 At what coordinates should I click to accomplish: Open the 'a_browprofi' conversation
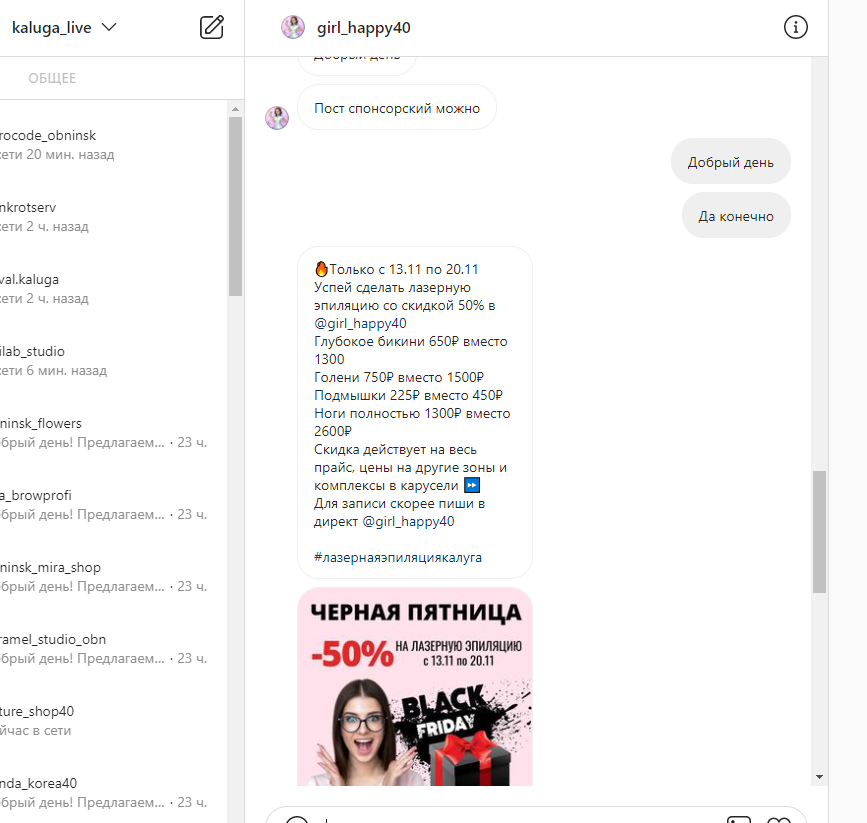tap(113, 504)
